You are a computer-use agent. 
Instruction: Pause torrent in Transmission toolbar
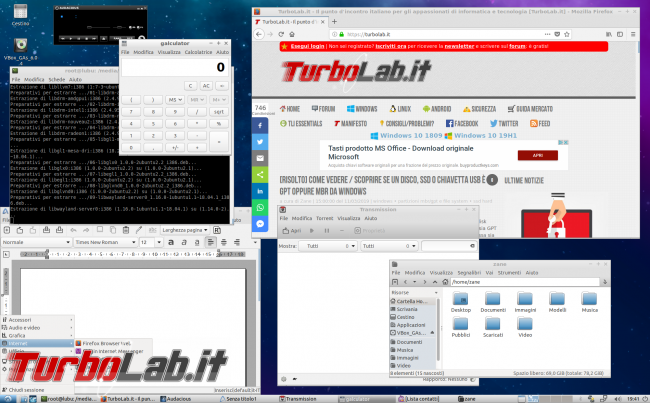[327, 231]
